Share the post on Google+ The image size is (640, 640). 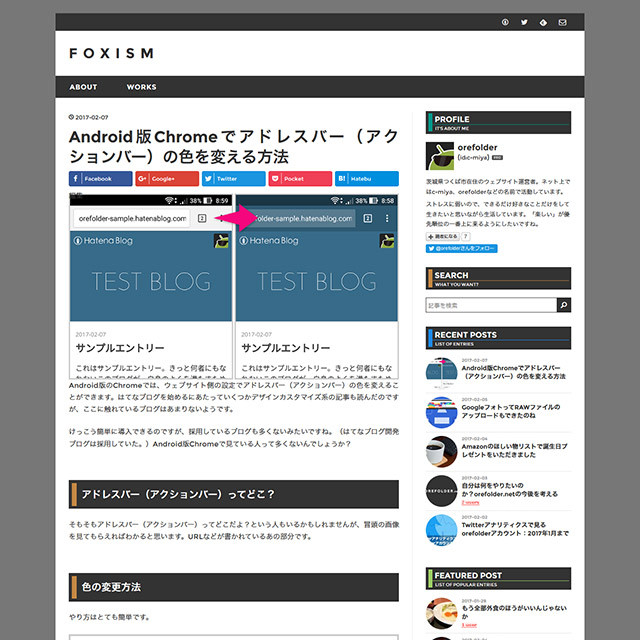tap(167, 179)
